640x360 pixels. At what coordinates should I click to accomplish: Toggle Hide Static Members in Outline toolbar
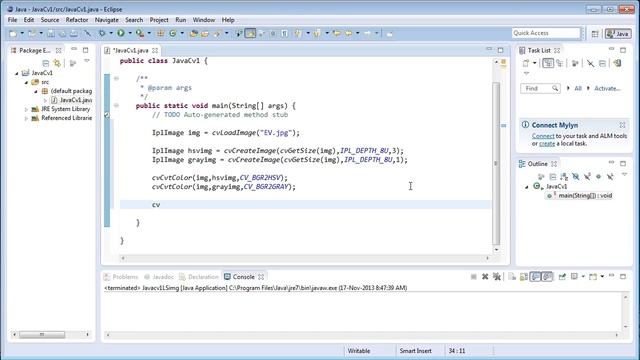point(587,176)
